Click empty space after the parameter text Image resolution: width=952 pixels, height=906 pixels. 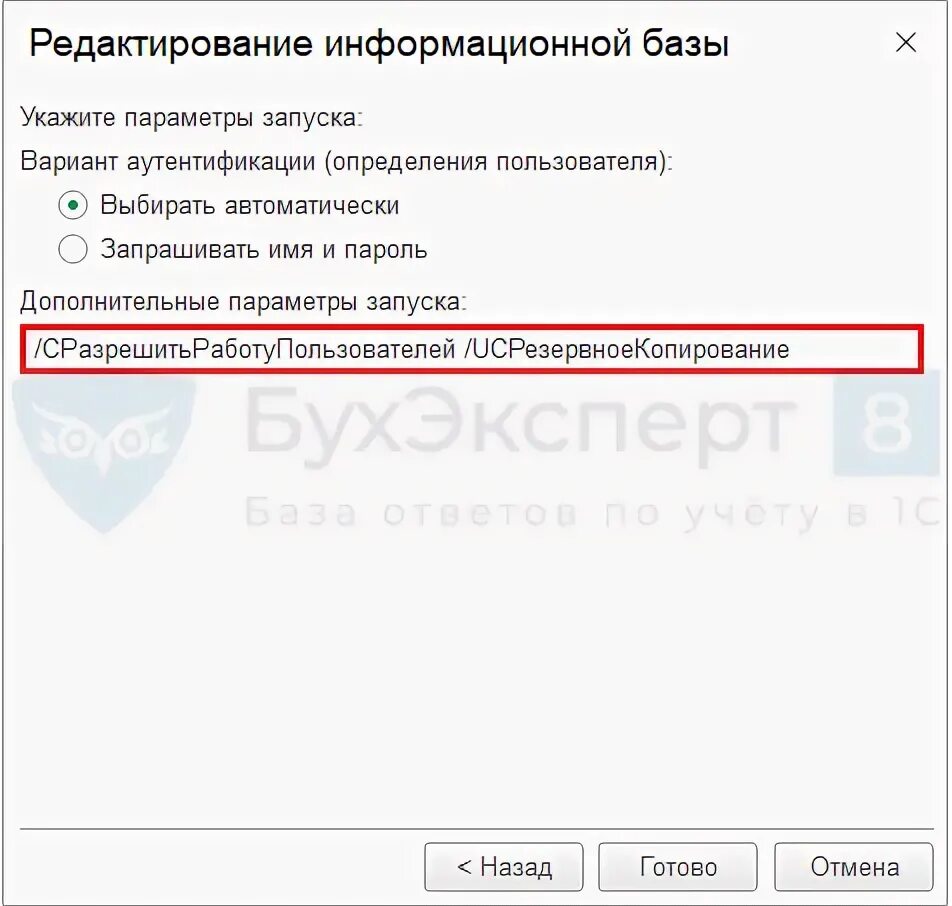(x=855, y=349)
